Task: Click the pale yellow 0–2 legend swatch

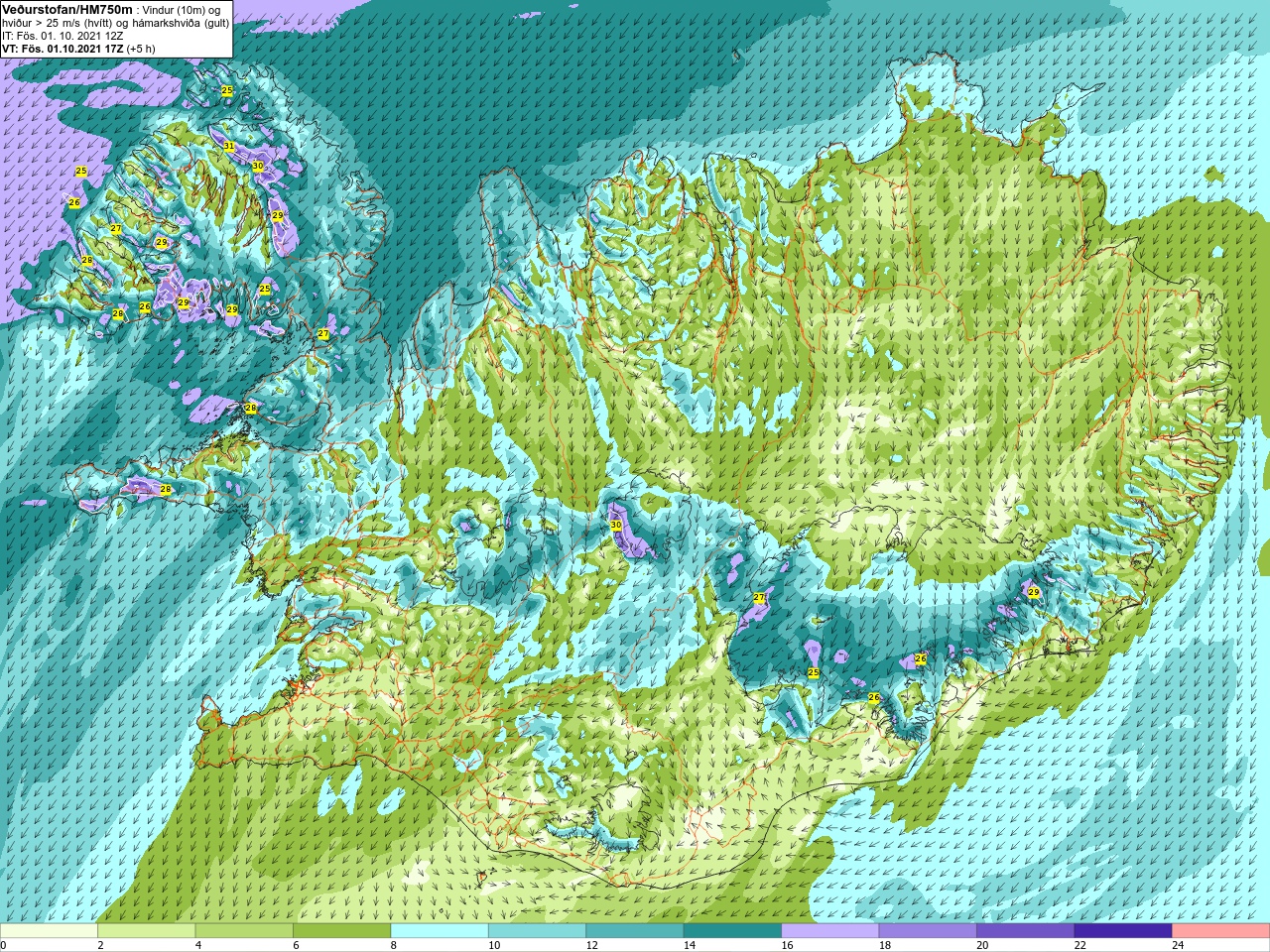Action: [x=49, y=931]
